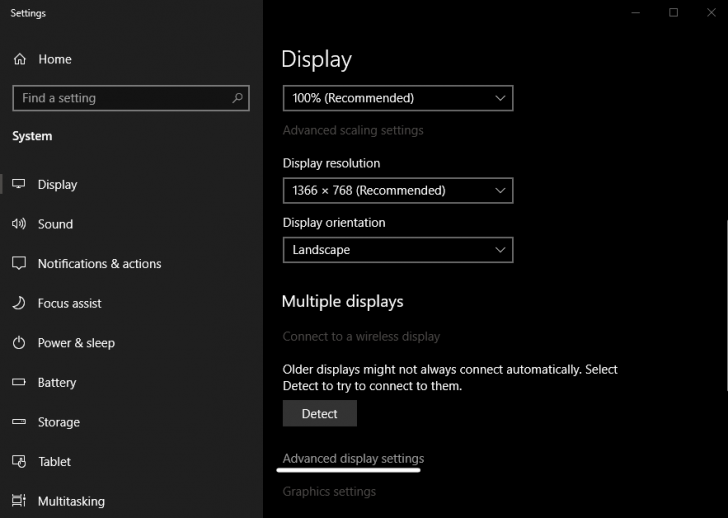Open Graphics settings link
This screenshot has height=518, width=728.
coord(329,491)
